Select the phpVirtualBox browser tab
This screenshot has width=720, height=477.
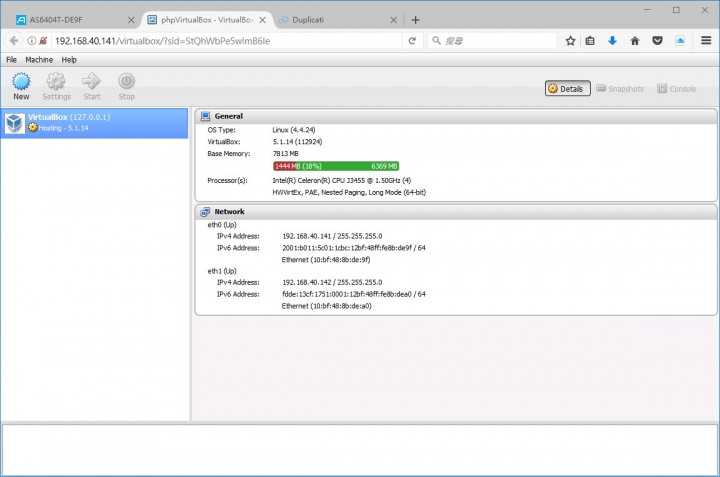[x=207, y=20]
